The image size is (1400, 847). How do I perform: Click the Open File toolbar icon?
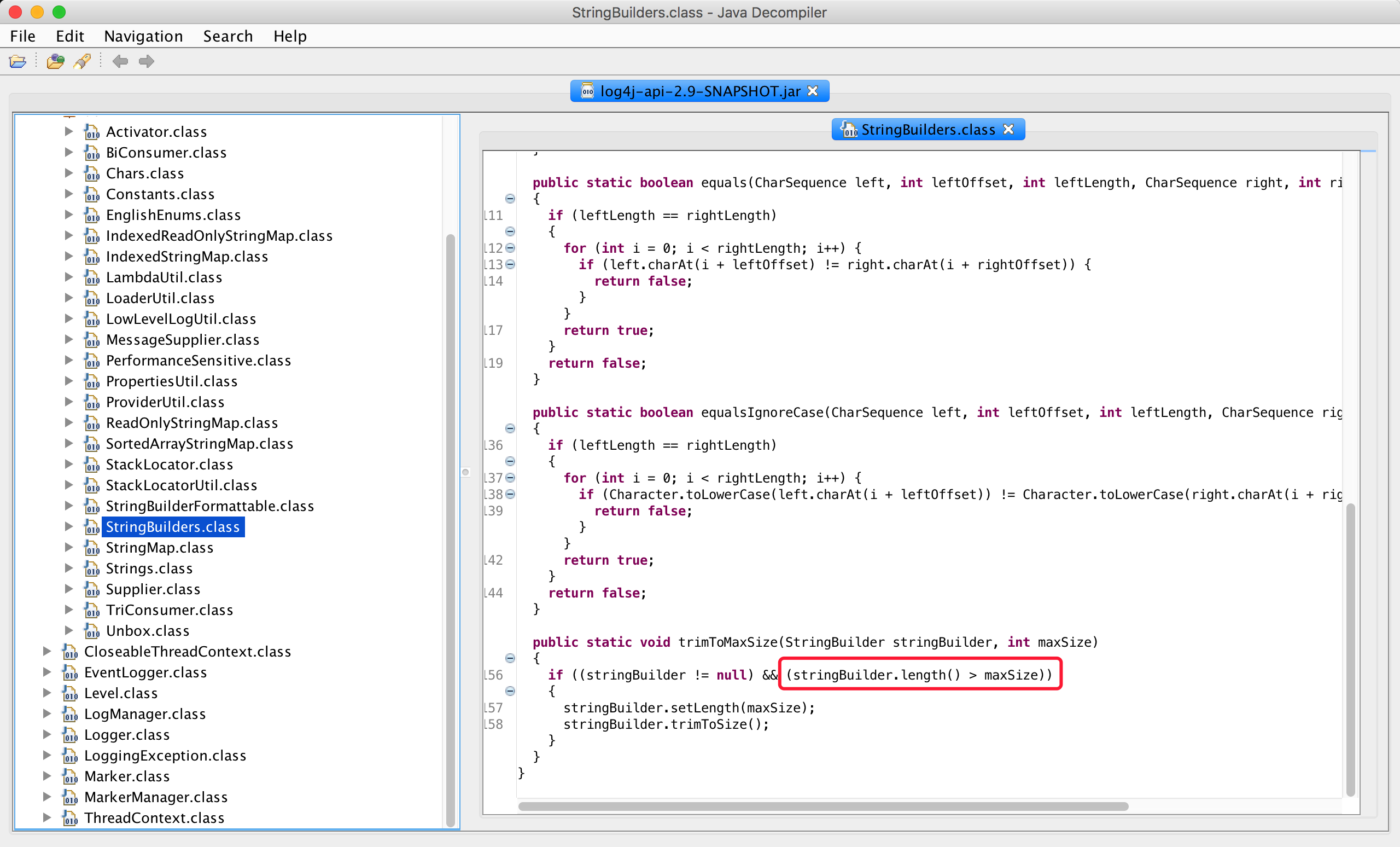(17, 61)
